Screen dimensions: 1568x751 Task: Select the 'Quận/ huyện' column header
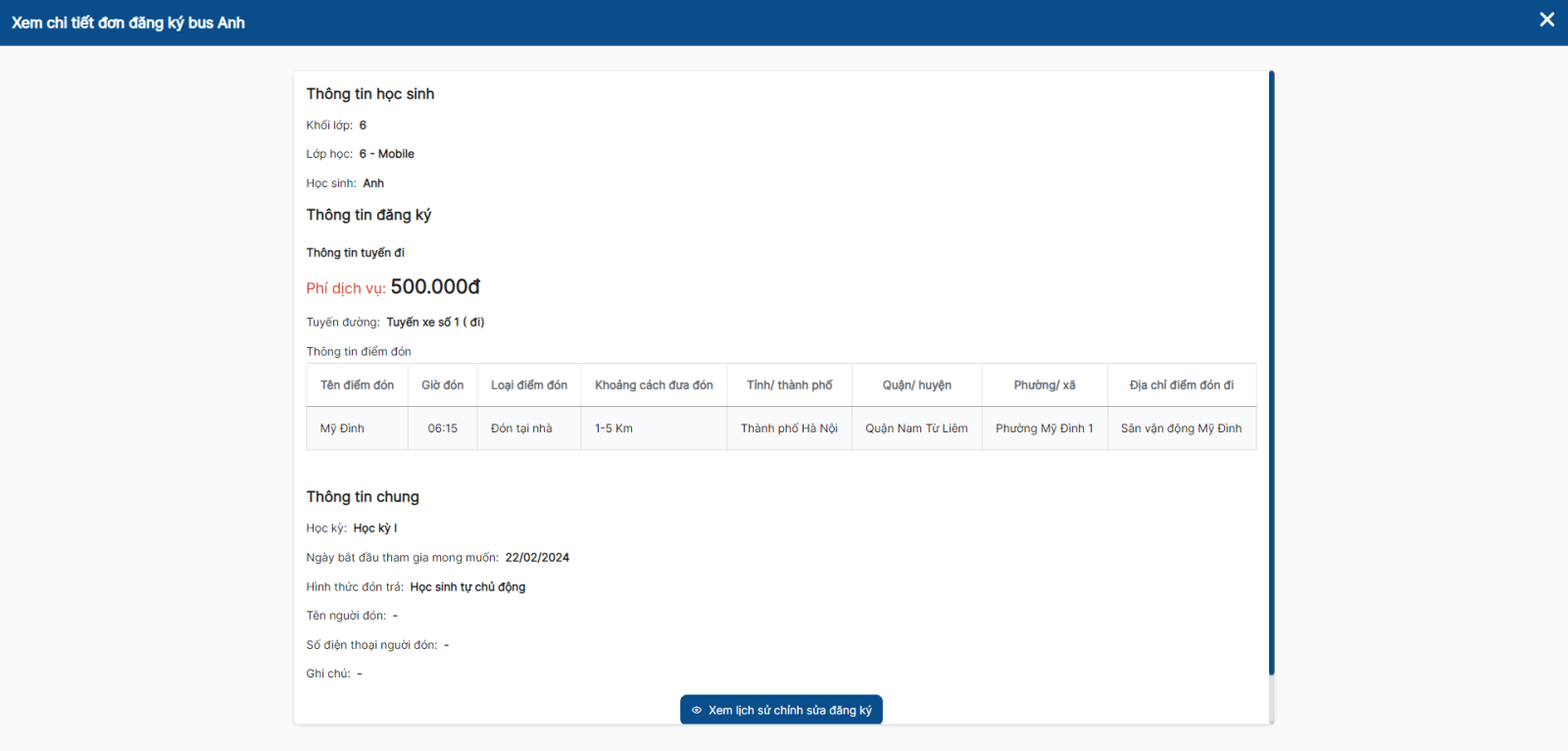click(x=916, y=385)
